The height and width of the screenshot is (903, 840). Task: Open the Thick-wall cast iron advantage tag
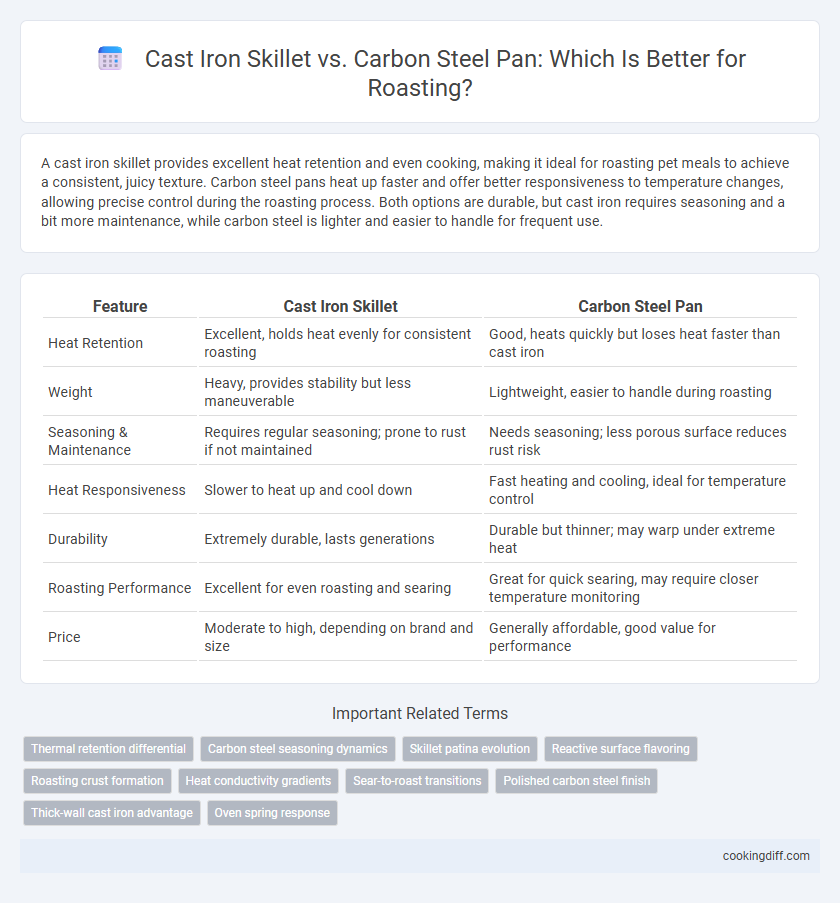(x=112, y=813)
